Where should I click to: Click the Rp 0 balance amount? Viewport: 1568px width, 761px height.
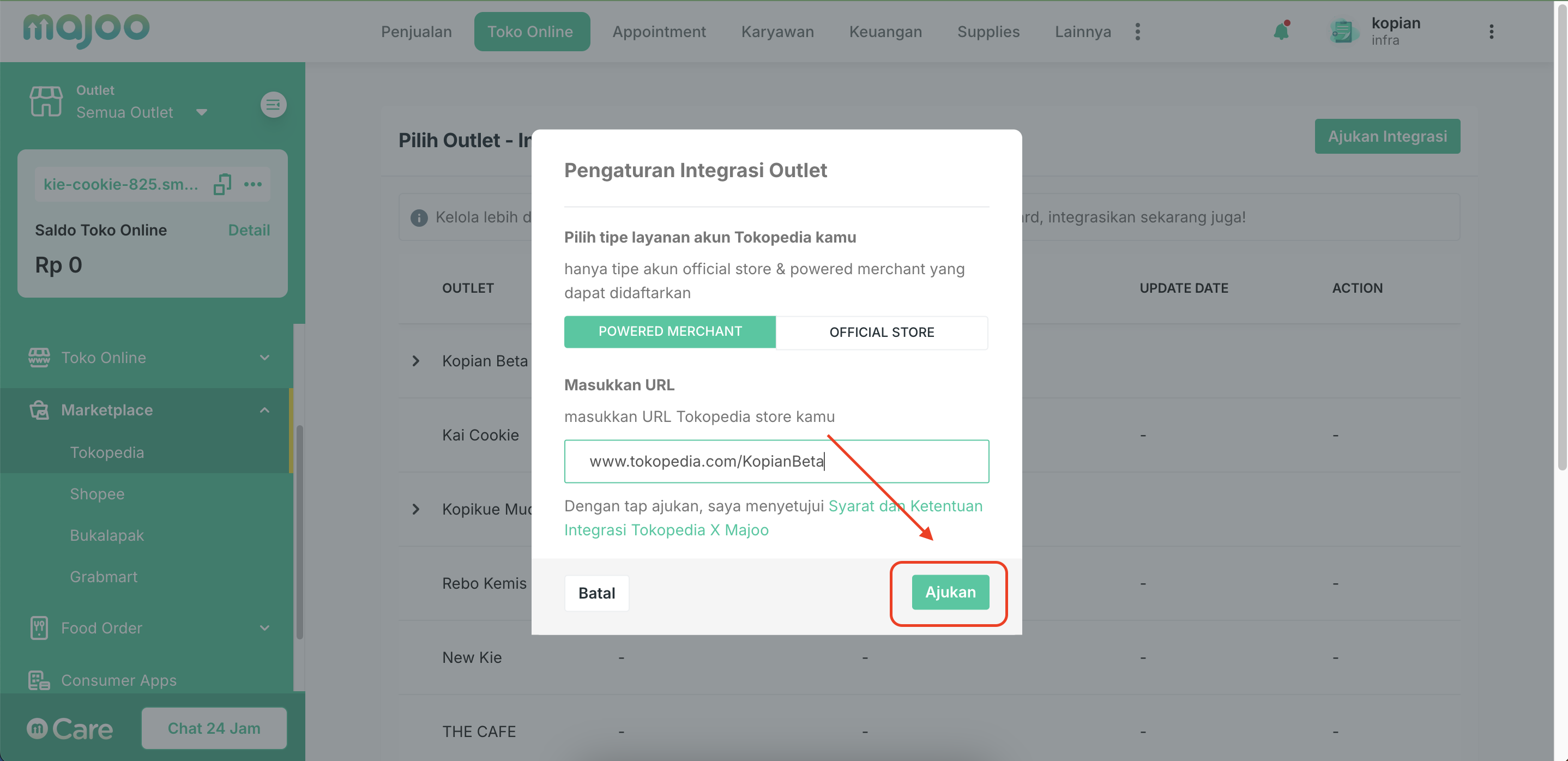58,265
